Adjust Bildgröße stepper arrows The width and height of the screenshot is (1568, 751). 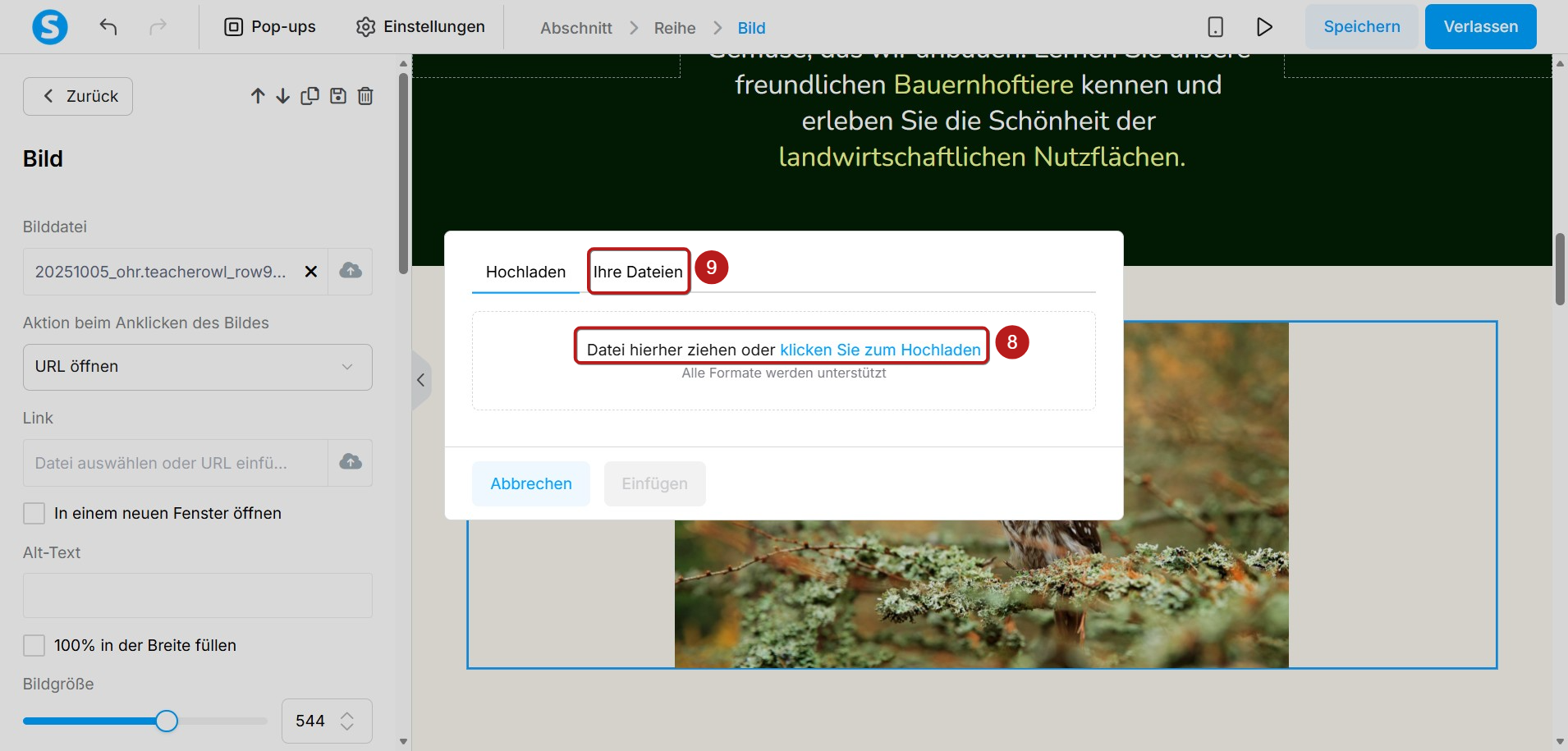(347, 721)
